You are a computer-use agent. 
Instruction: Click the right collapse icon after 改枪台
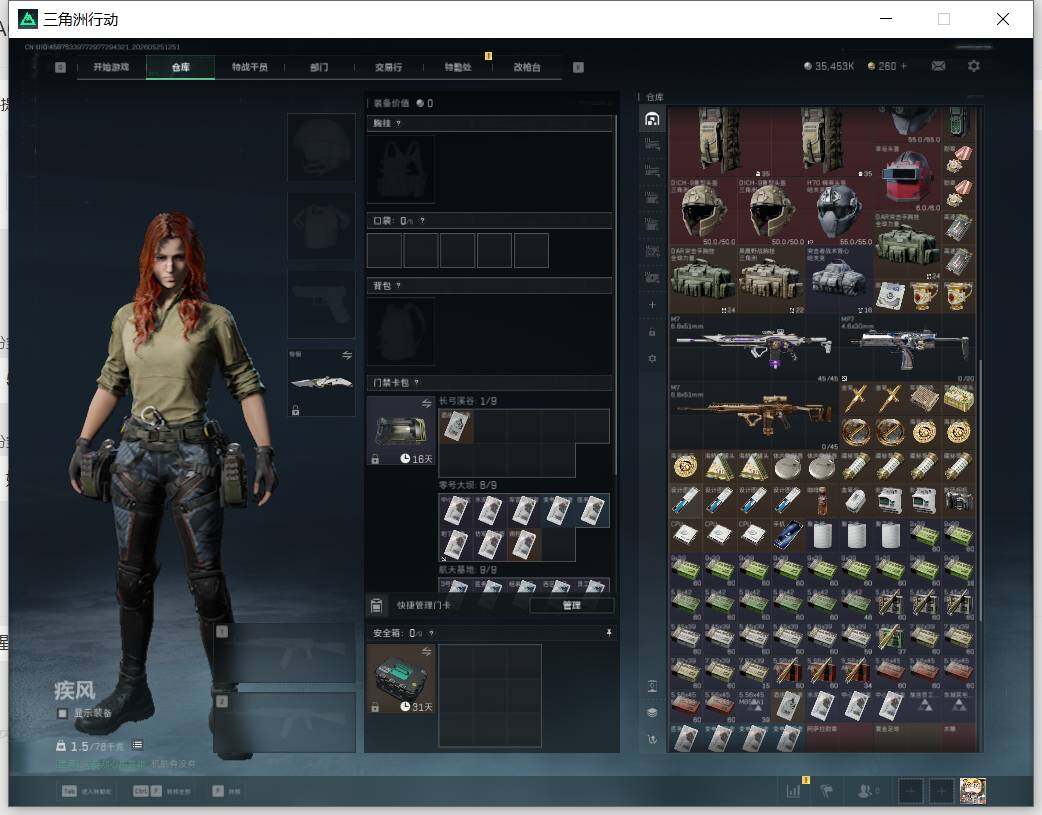click(x=578, y=67)
